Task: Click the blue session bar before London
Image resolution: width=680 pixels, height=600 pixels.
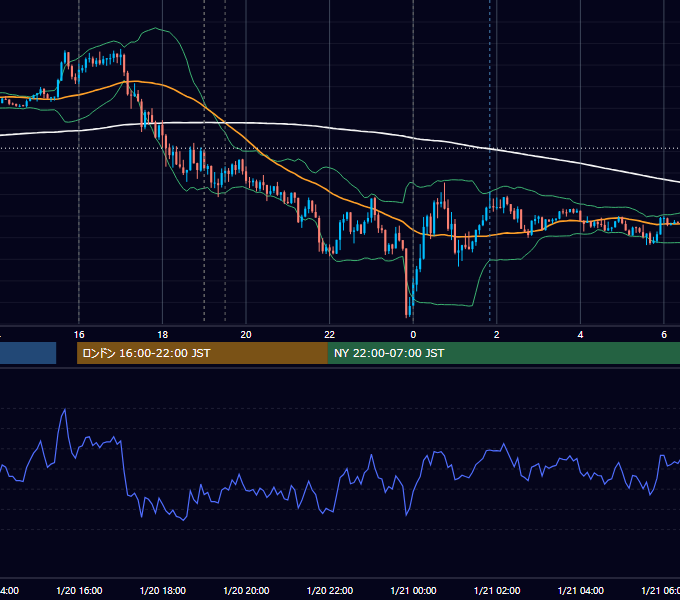Action: [28, 353]
